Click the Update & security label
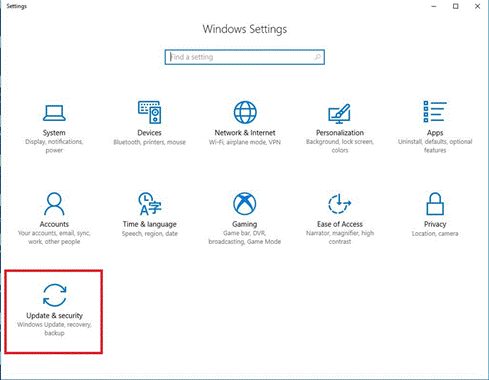The height and width of the screenshot is (380, 489). pos(54,315)
